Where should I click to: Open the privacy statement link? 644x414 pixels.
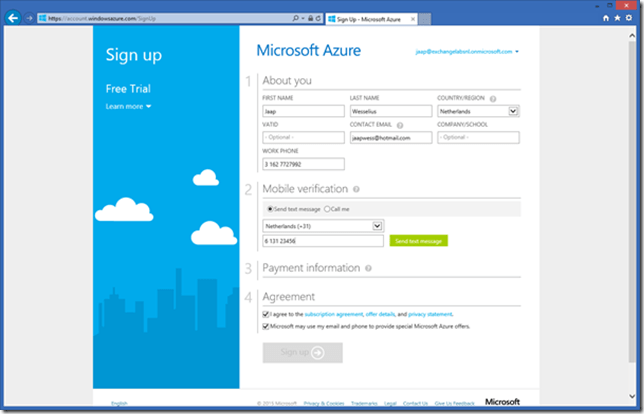[x=430, y=314]
